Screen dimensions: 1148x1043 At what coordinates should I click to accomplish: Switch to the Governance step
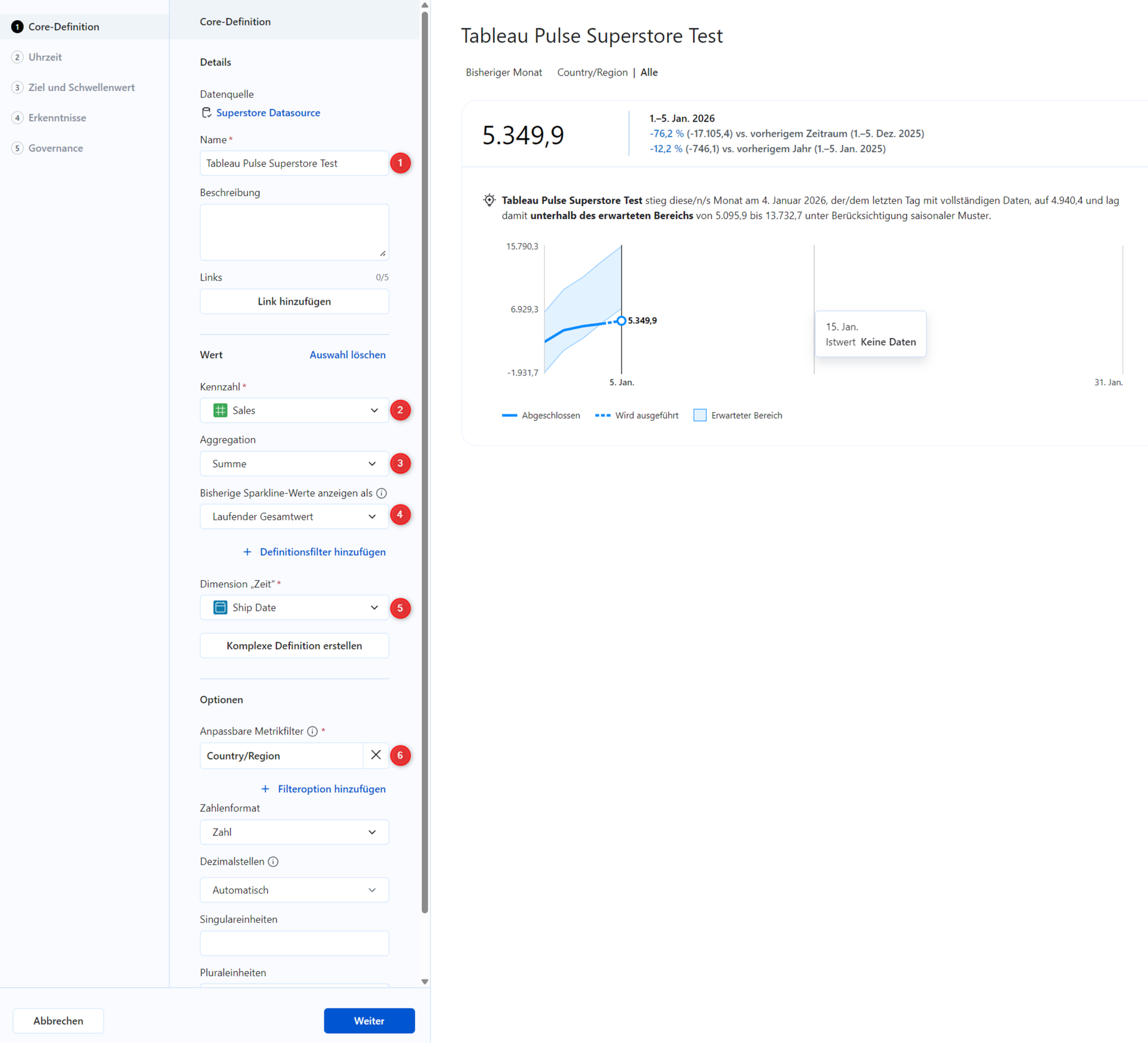[x=55, y=148]
